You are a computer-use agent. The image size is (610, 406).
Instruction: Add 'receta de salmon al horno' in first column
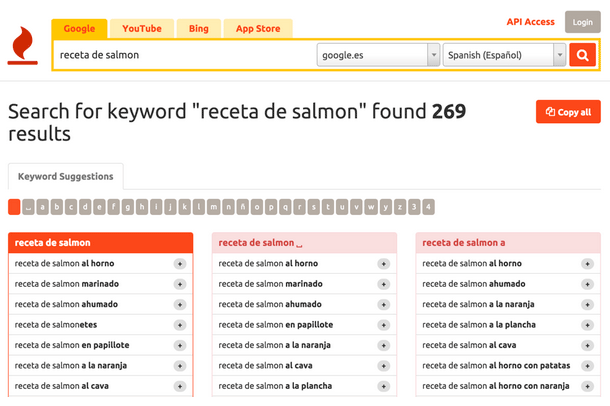(x=180, y=264)
